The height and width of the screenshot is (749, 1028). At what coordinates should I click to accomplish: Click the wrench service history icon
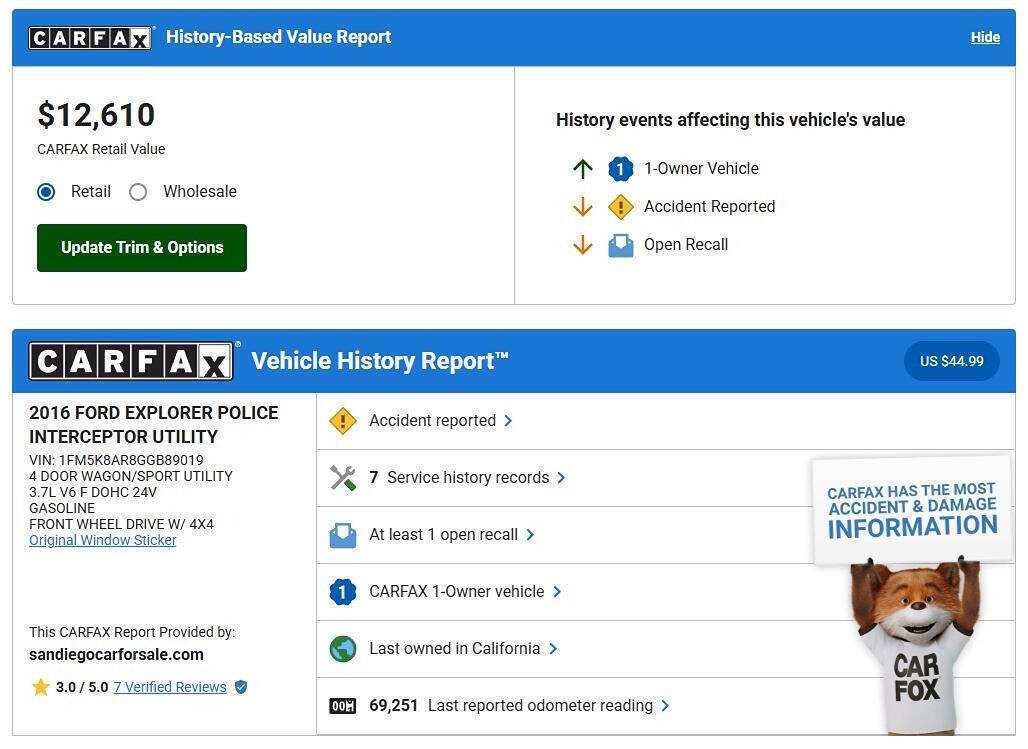coord(342,478)
